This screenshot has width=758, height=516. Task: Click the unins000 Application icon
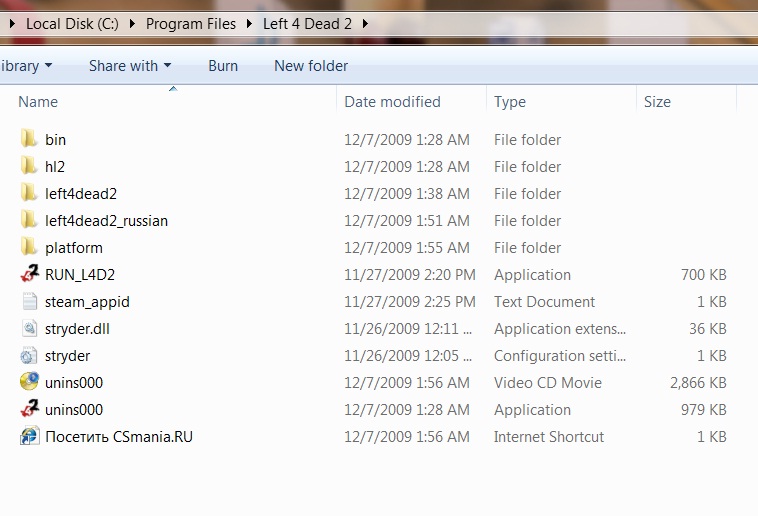coord(29,409)
